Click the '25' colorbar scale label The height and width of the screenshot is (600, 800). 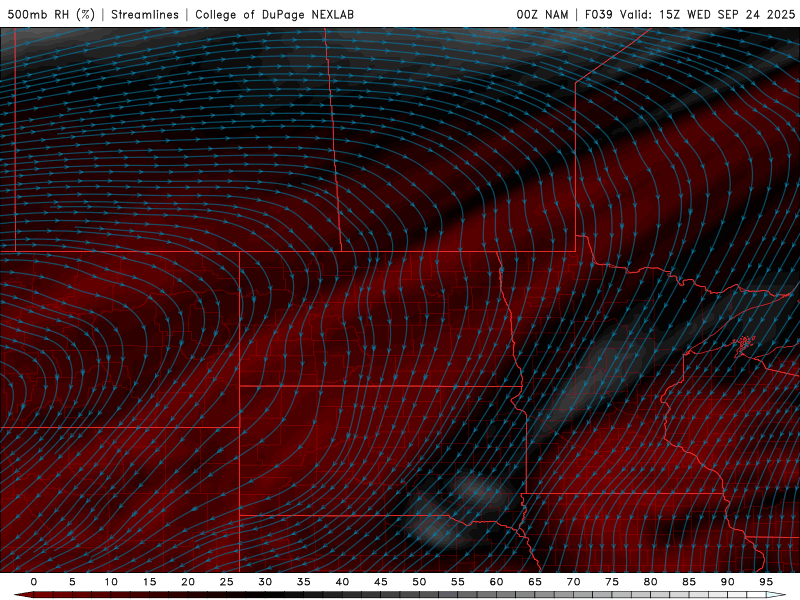pyautogui.click(x=227, y=582)
